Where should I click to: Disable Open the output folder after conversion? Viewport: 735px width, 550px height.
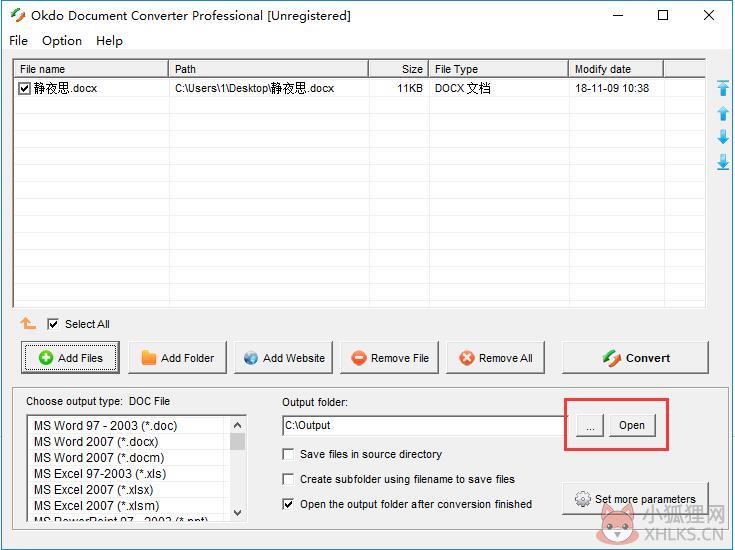pos(288,504)
